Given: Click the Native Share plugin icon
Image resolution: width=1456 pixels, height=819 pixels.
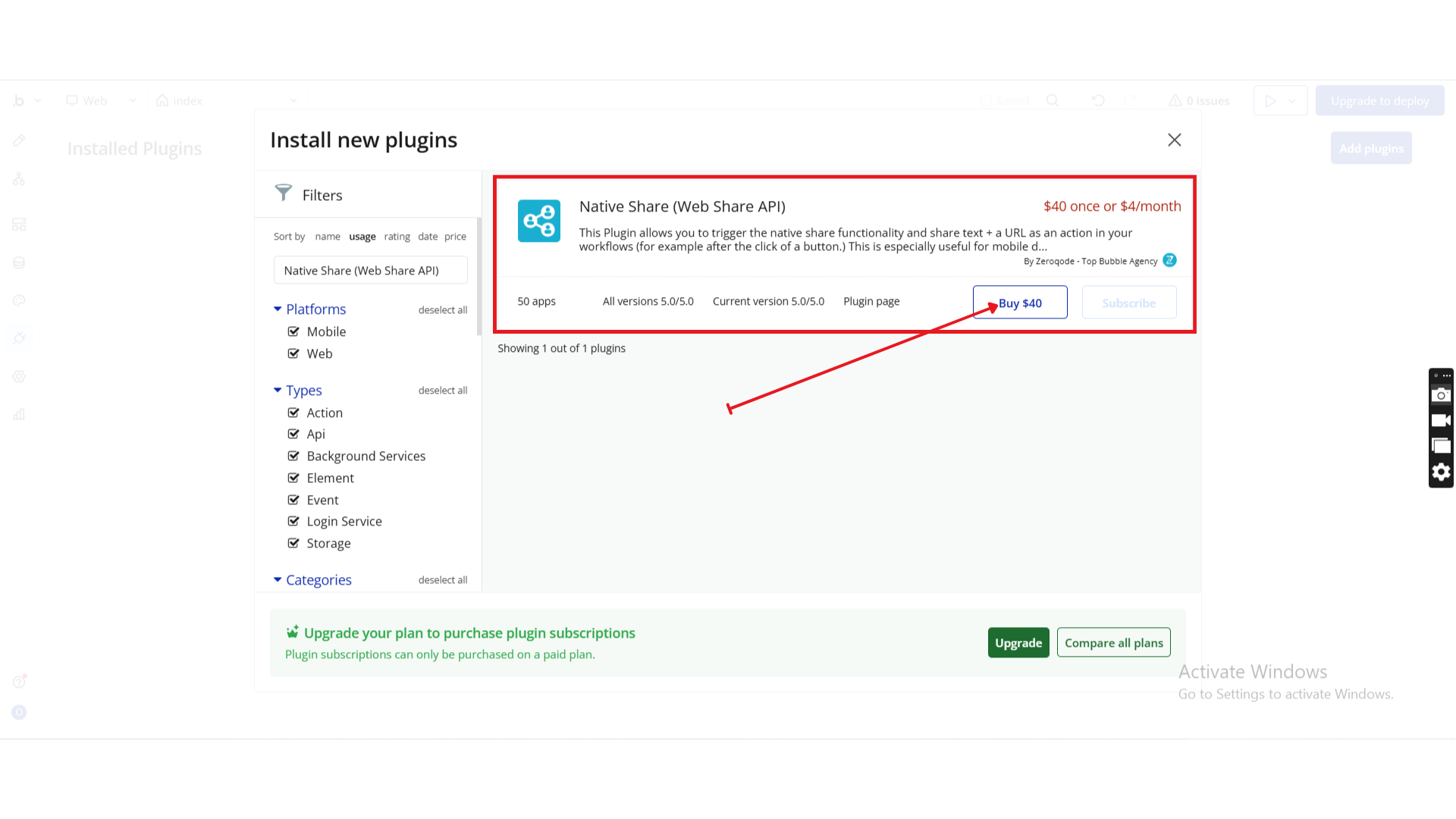Looking at the screenshot, I should pos(538,221).
